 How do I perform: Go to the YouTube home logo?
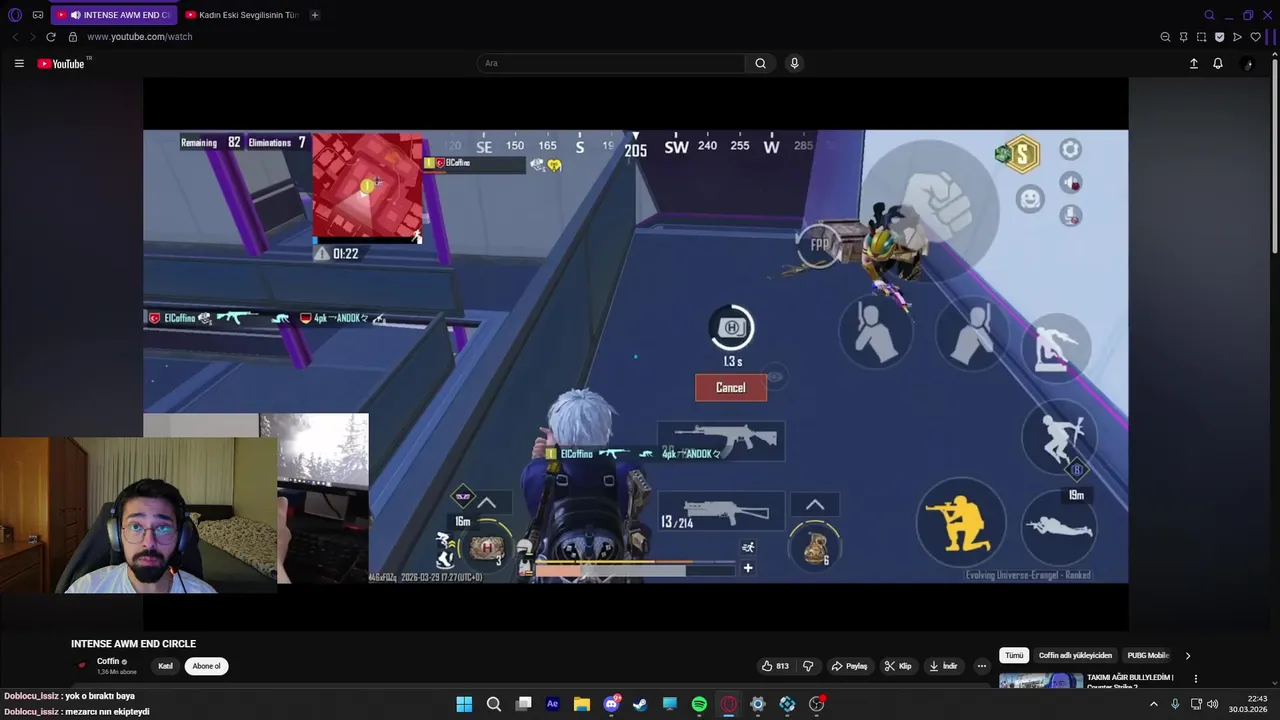point(61,64)
